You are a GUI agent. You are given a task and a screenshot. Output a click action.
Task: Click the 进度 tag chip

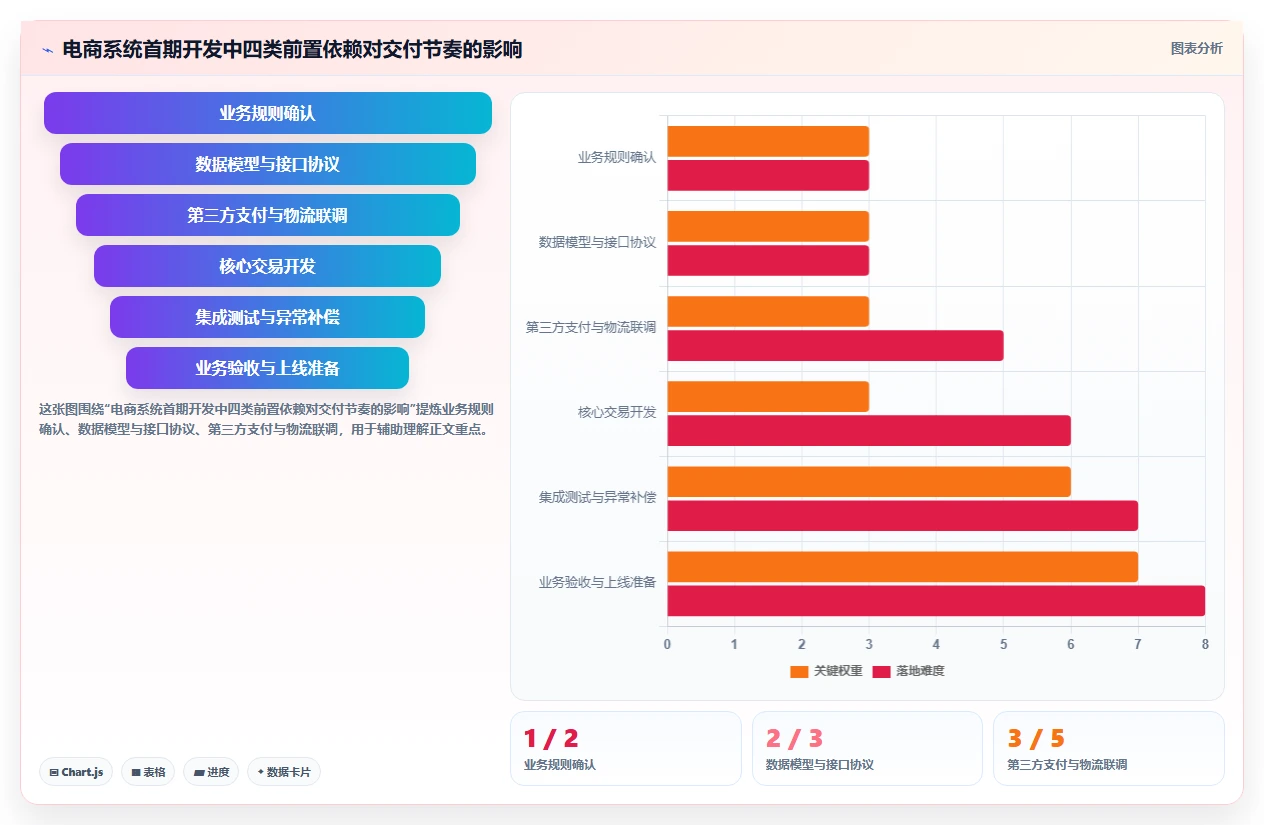click(x=211, y=772)
